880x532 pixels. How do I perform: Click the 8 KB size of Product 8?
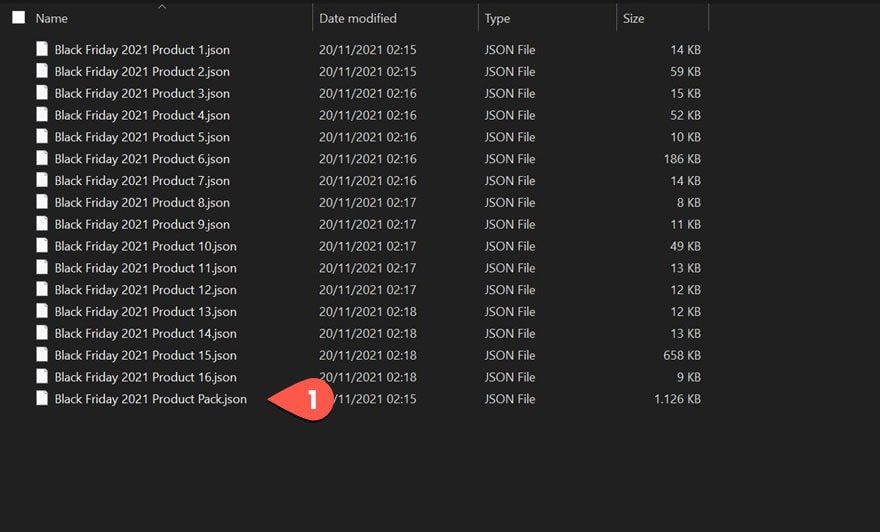coord(689,203)
